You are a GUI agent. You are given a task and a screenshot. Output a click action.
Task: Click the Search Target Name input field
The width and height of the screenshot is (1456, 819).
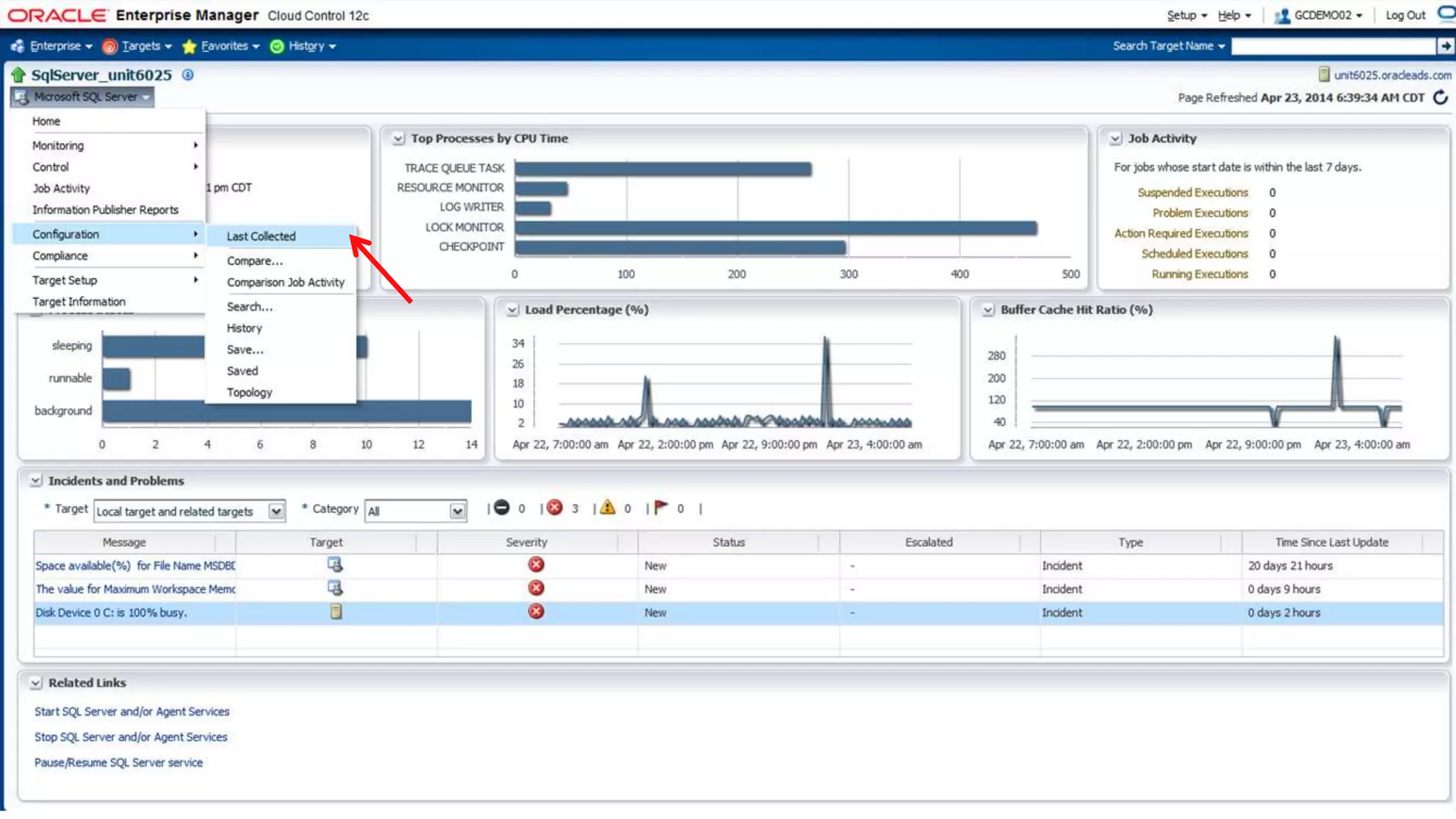tap(1333, 46)
